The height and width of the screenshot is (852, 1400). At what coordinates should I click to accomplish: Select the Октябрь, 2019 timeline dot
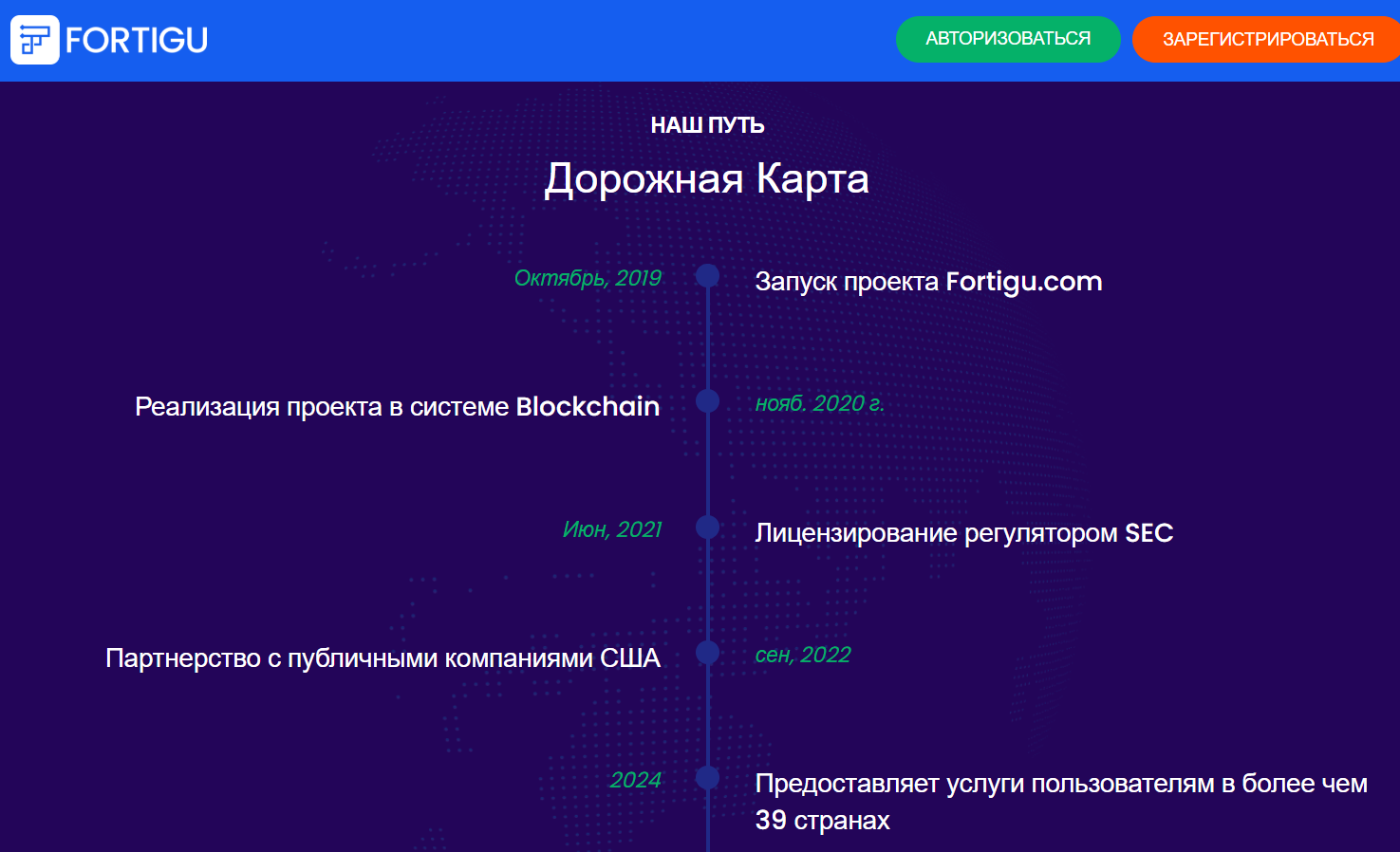tap(707, 276)
